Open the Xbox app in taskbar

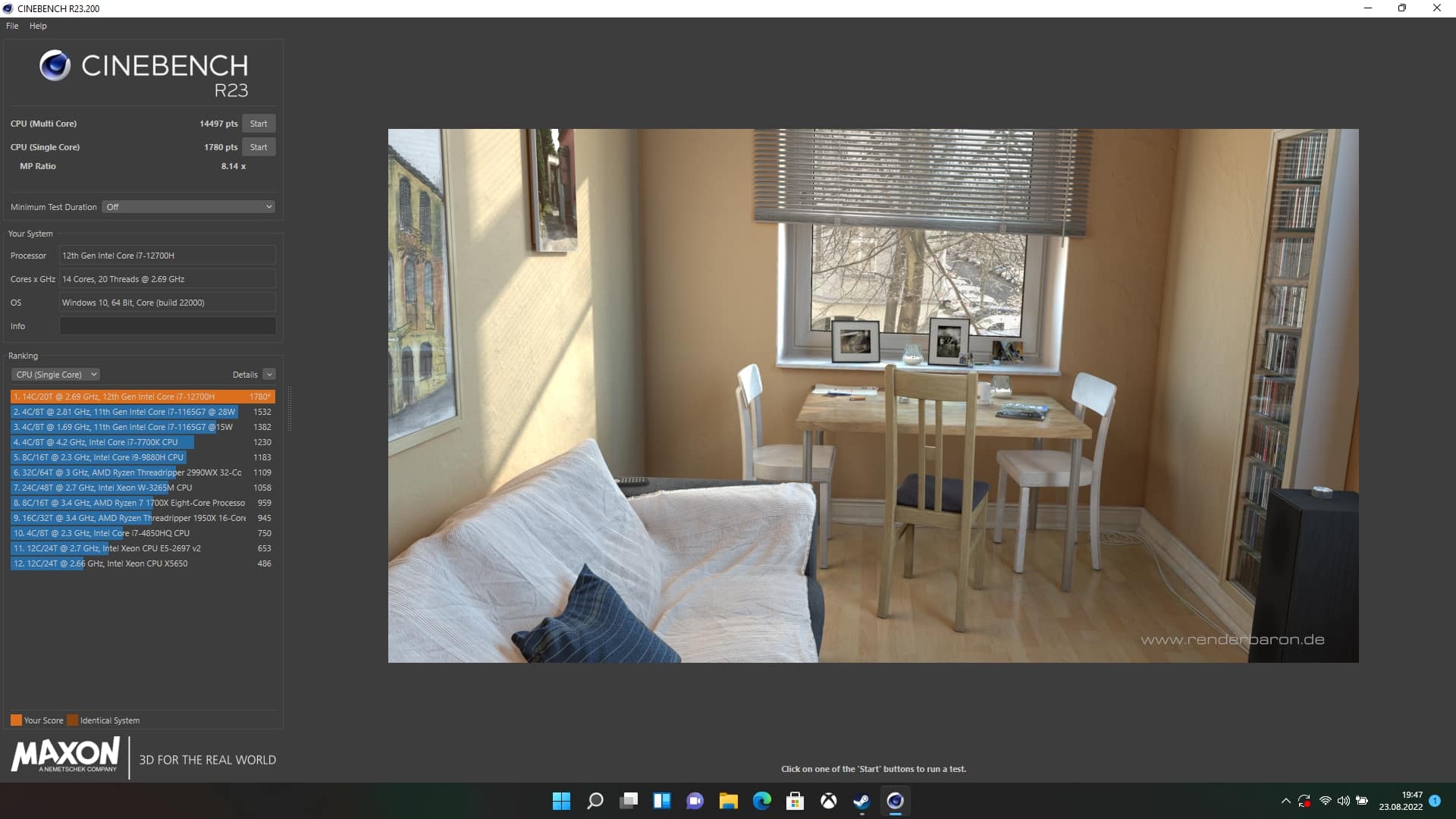click(828, 801)
